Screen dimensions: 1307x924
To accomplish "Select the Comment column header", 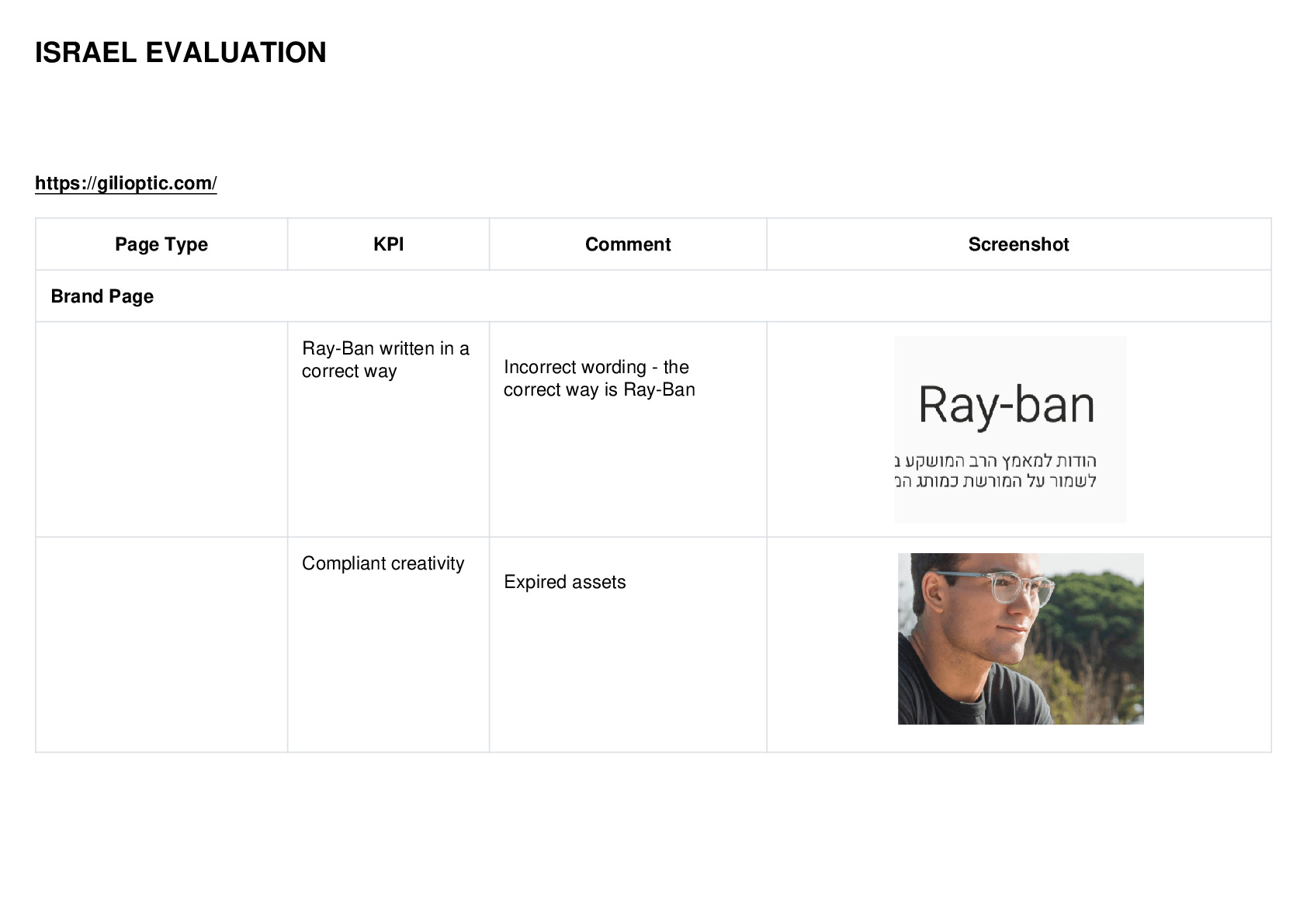I will [x=628, y=244].
